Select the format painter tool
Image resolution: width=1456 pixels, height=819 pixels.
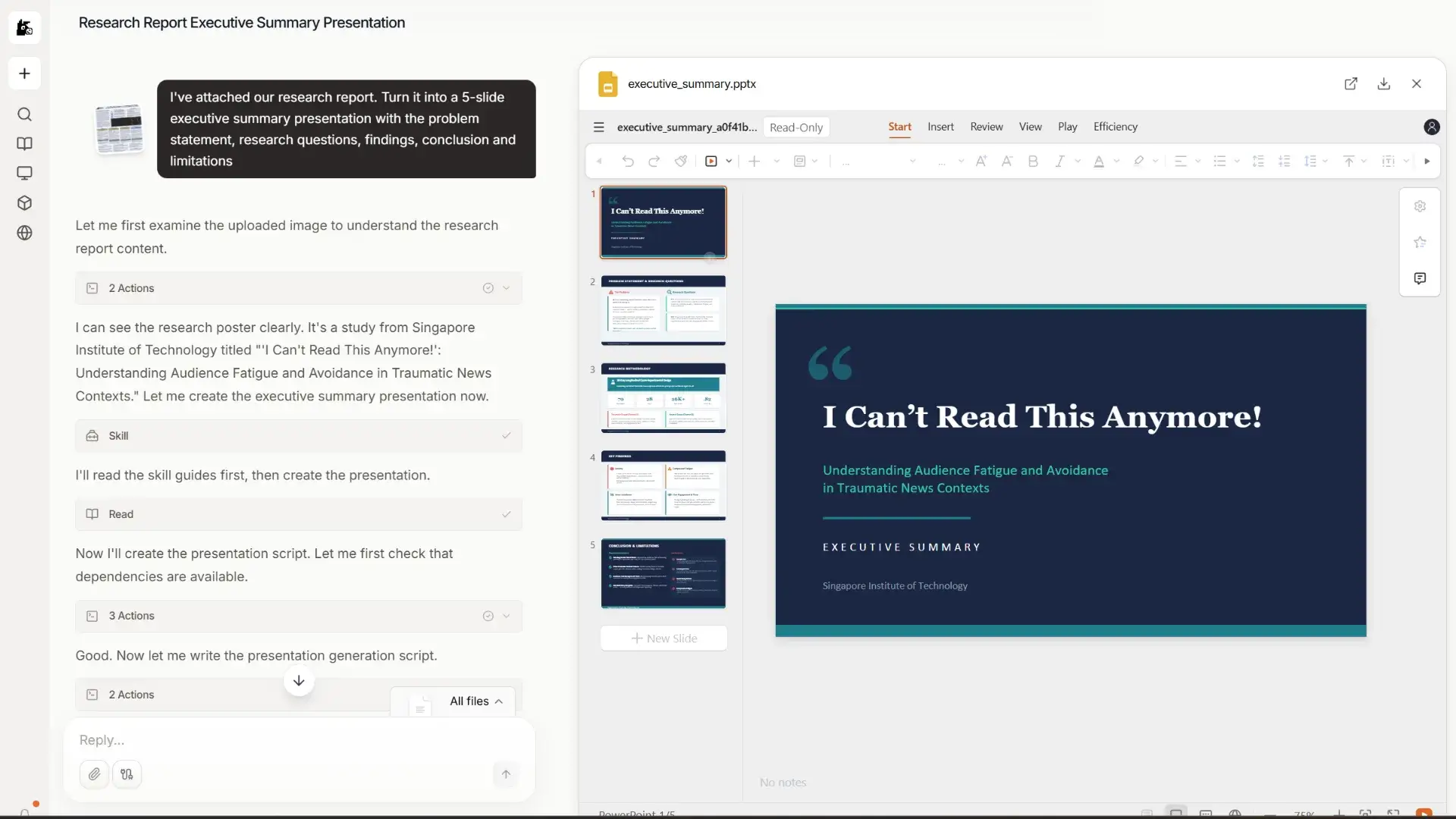(681, 162)
